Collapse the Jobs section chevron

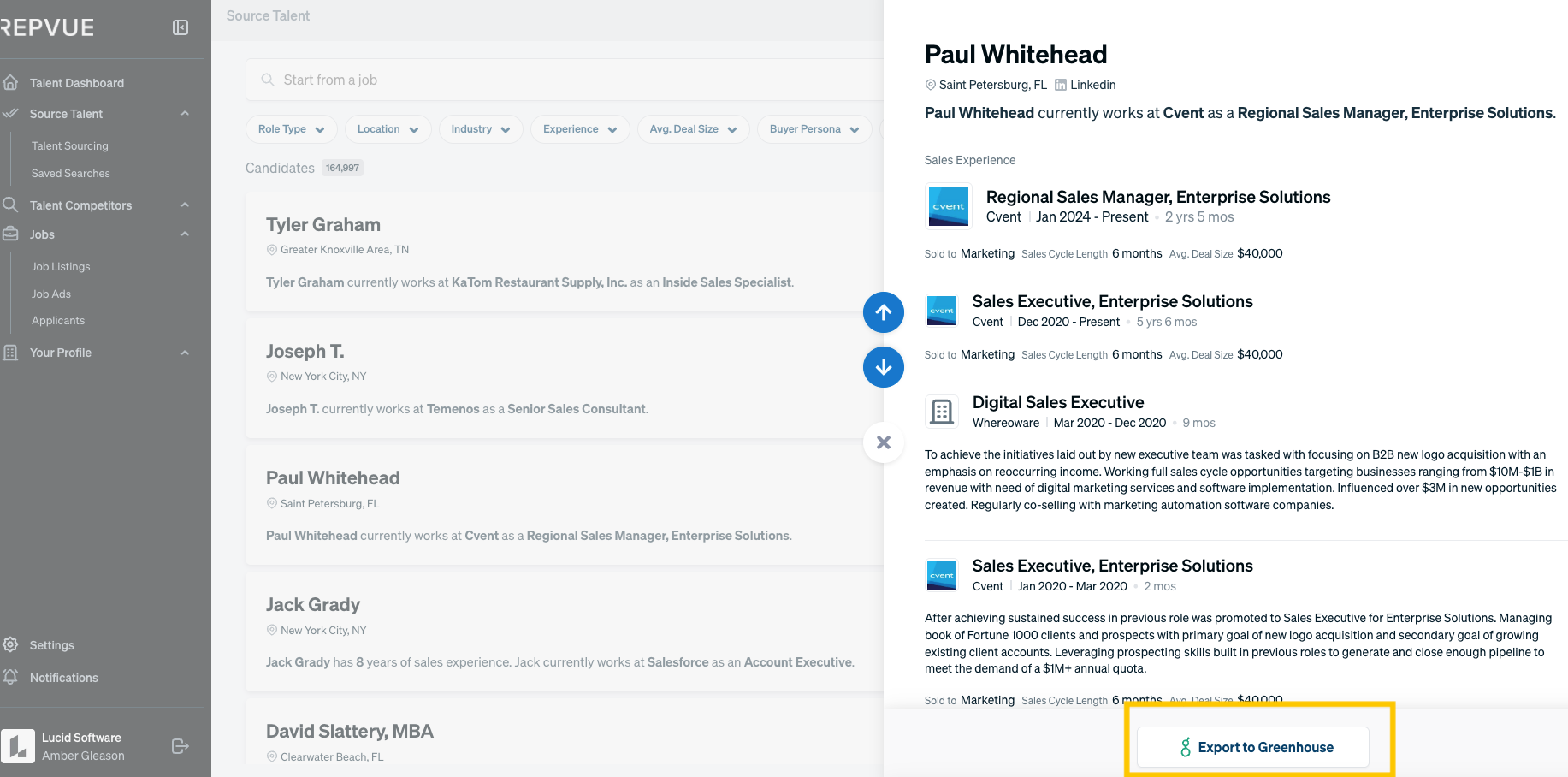click(x=185, y=234)
